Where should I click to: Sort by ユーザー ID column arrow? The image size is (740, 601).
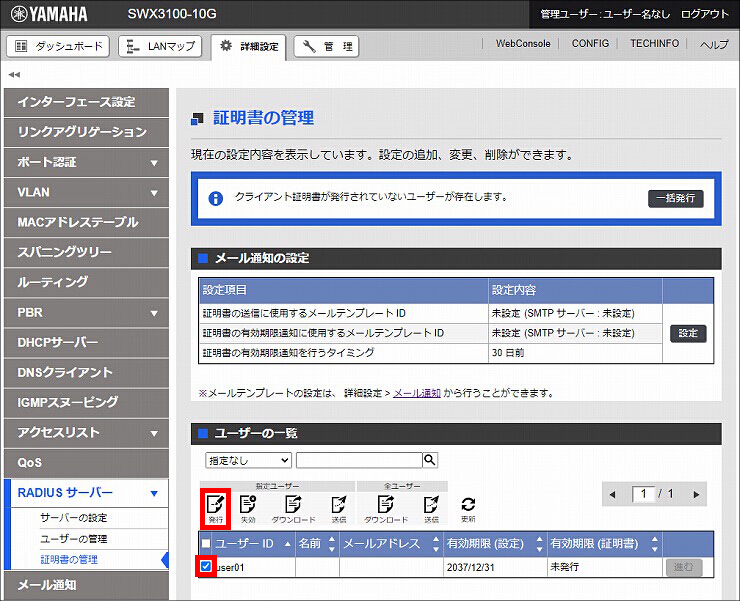(287, 544)
